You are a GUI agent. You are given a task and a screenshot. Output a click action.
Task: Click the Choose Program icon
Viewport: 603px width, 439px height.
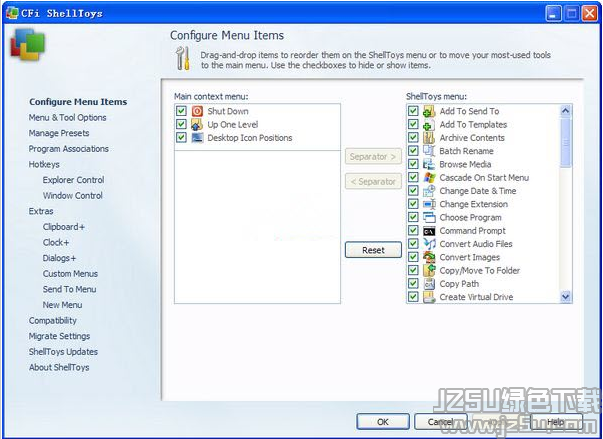429,217
